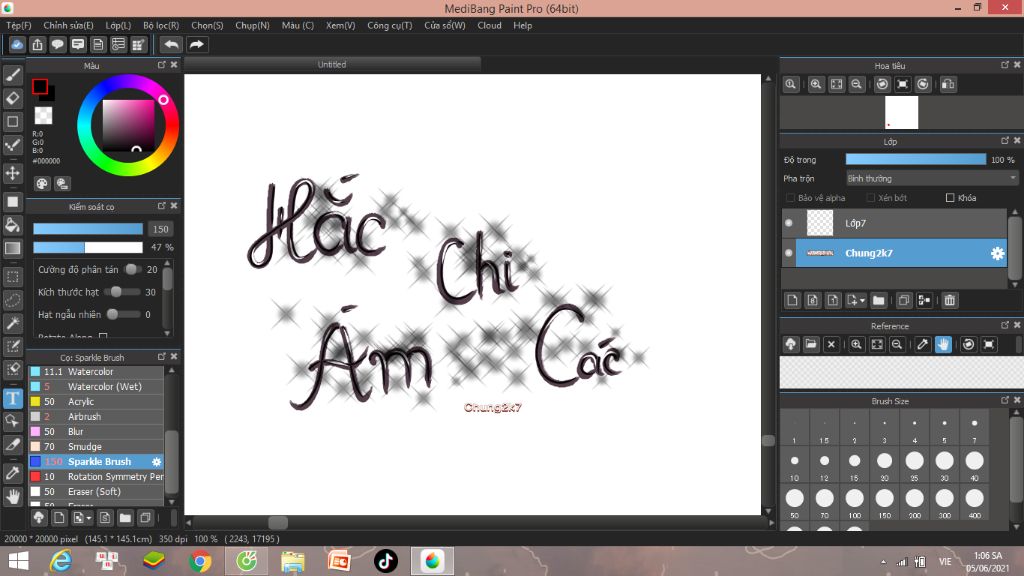Click the canvas horizontal scrollbar thumb

click(278, 522)
